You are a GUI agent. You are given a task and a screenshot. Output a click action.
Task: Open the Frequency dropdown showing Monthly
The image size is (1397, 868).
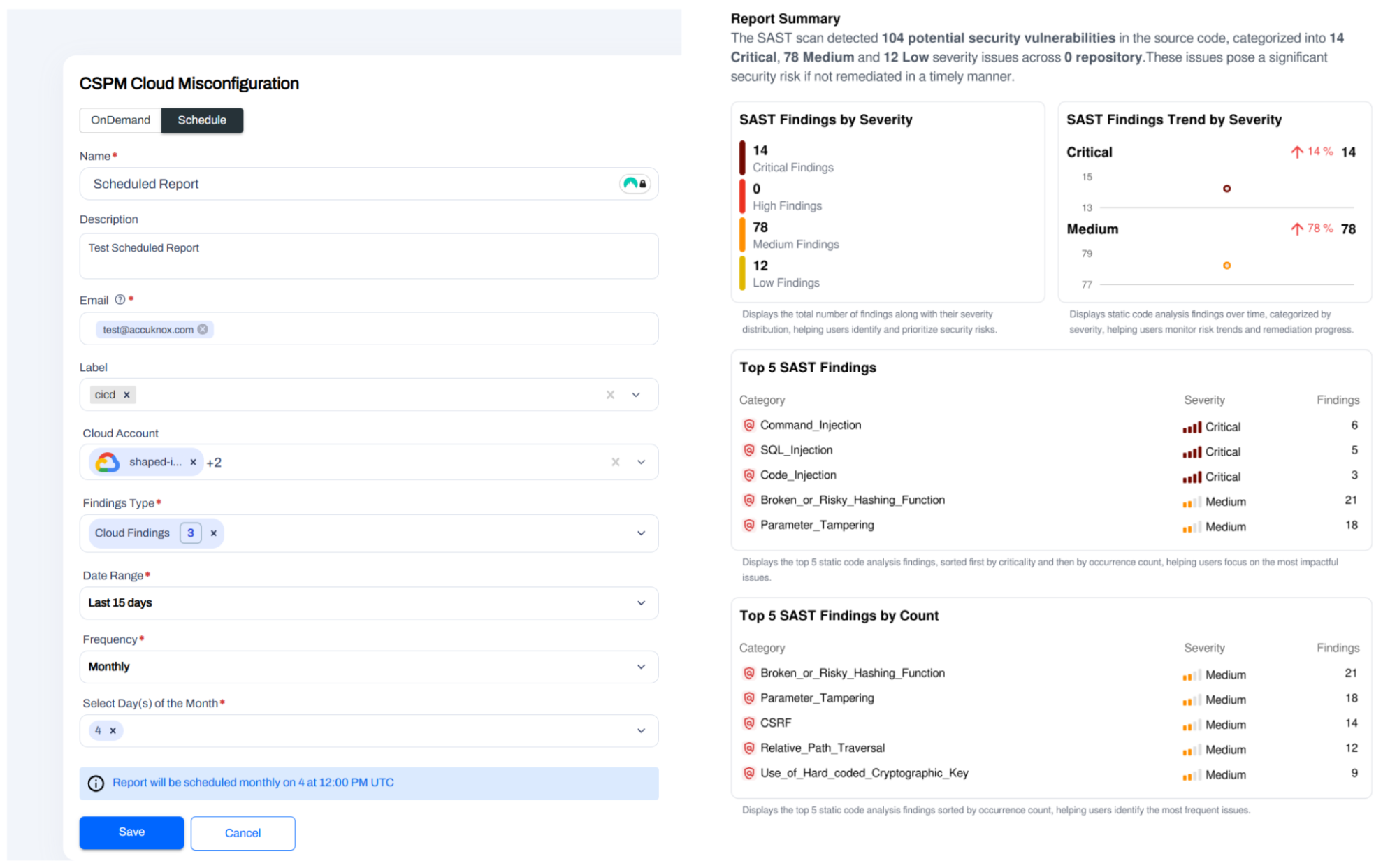pos(641,667)
